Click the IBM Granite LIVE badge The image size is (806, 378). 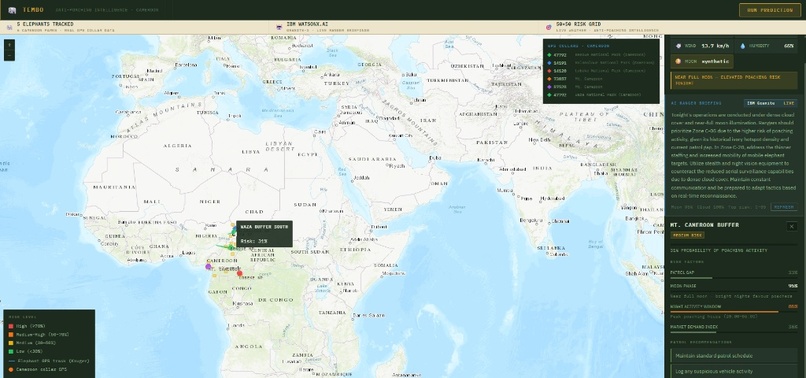pos(771,103)
